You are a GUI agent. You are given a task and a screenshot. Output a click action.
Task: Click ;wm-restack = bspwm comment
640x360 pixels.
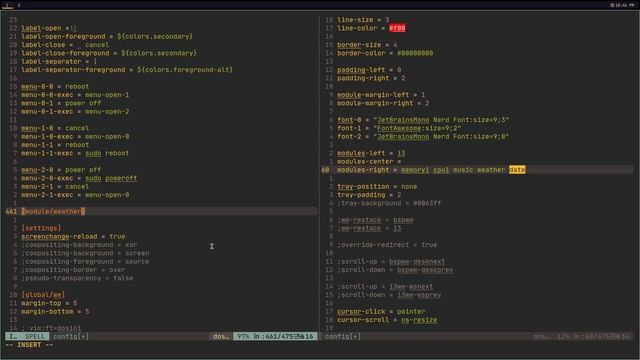pyautogui.click(x=375, y=220)
